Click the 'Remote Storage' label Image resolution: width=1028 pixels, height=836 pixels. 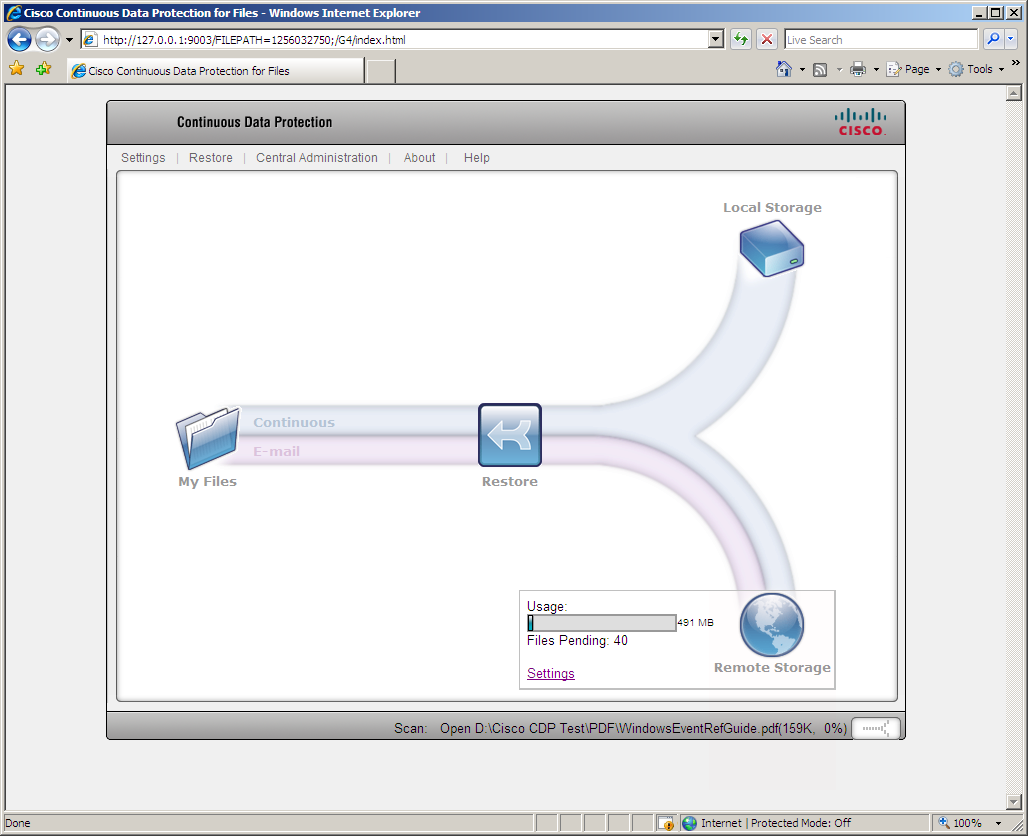click(772, 667)
